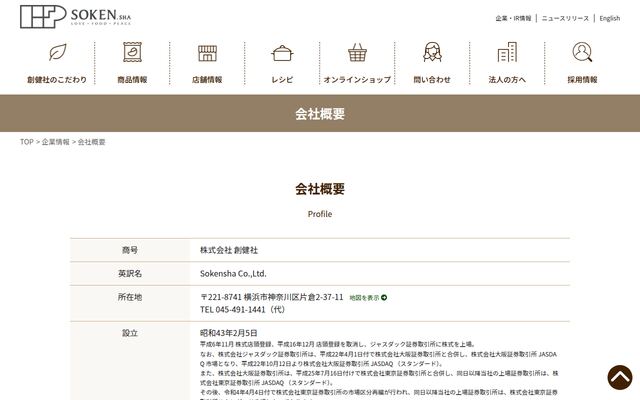Click the Profile subtitle text
The height and width of the screenshot is (400, 640).
tap(320, 214)
